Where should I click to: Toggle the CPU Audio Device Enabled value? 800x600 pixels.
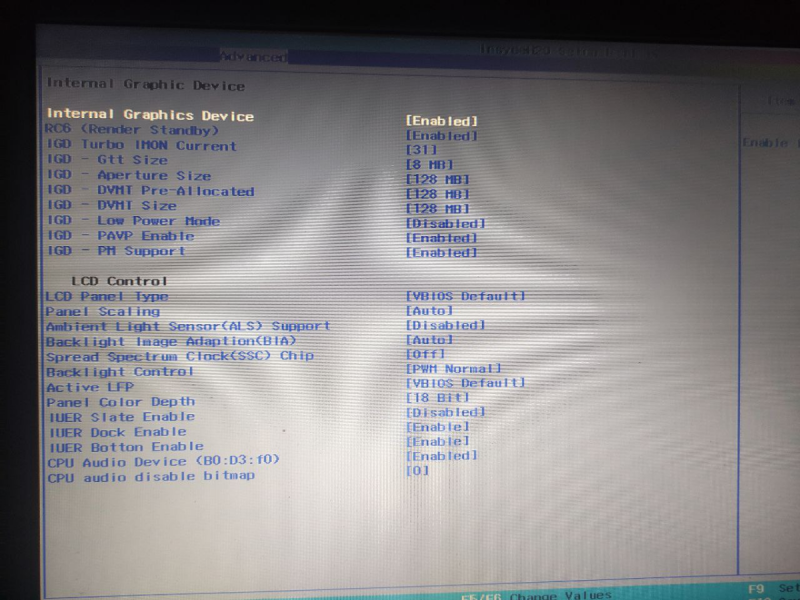tap(442, 456)
